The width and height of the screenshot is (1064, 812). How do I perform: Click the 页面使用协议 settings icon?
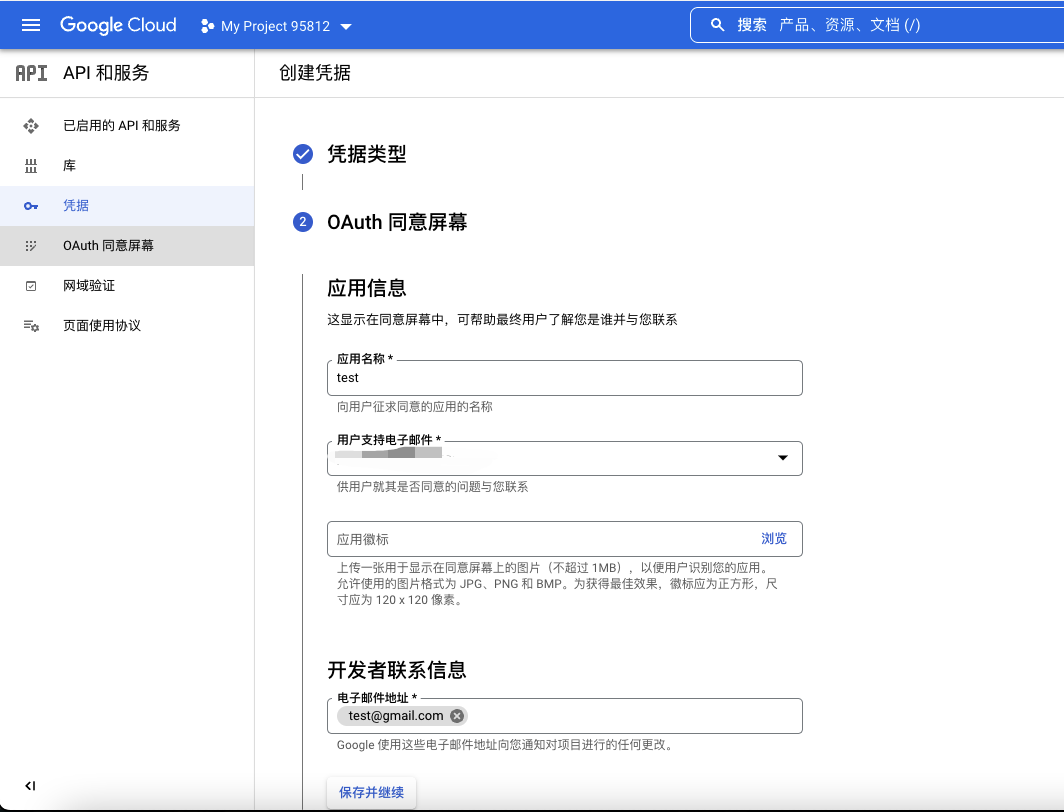click(x=31, y=326)
